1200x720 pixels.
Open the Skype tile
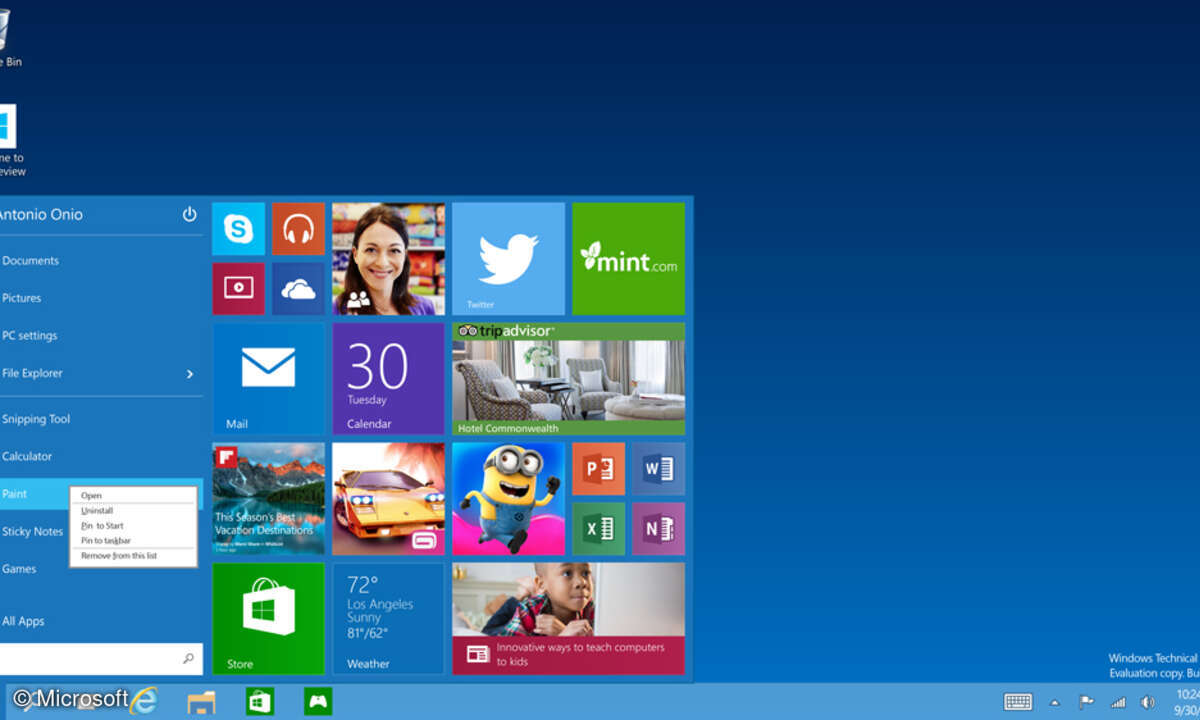click(x=238, y=229)
